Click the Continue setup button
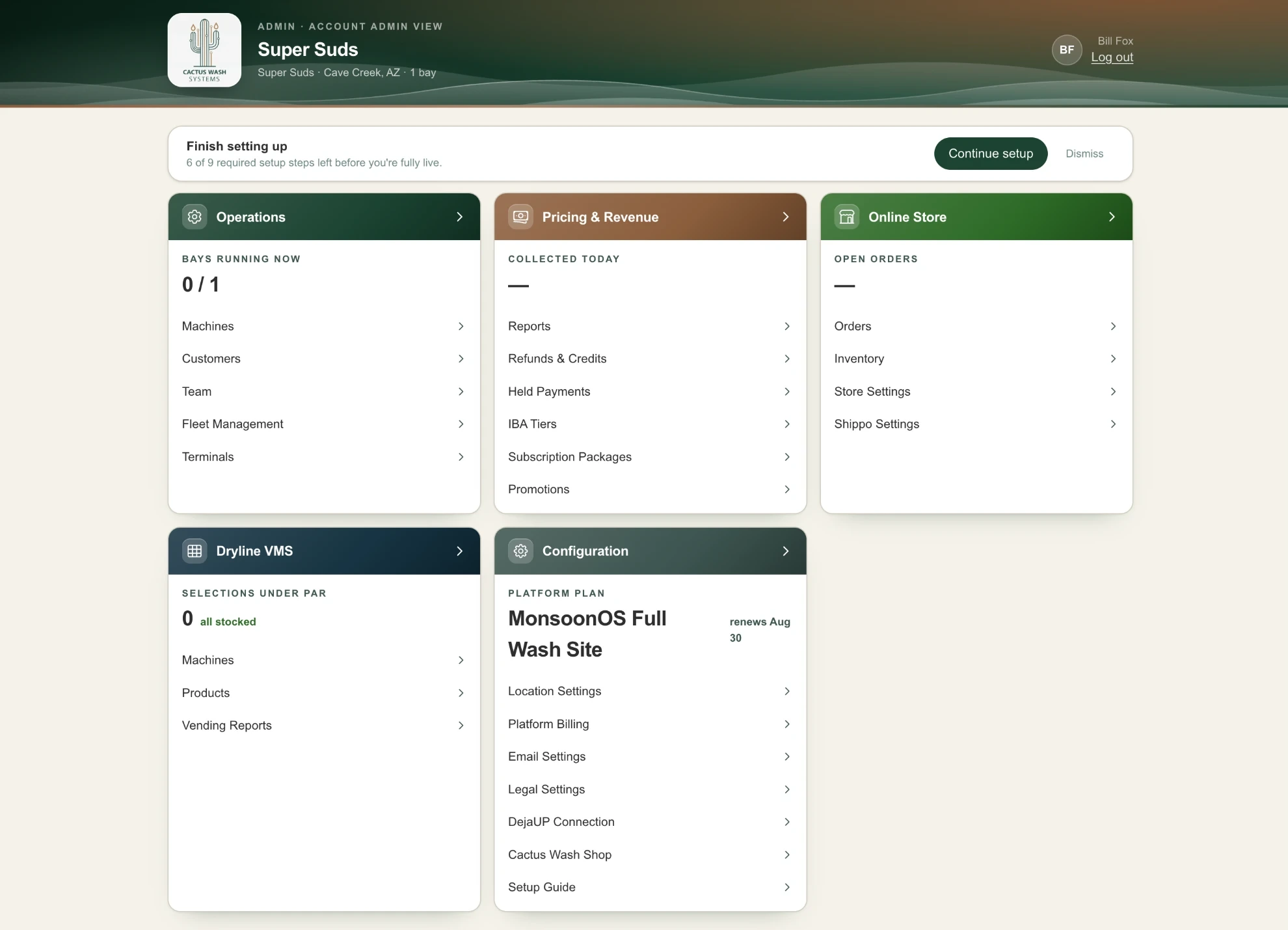The width and height of the screenshot is (1288, 930). coord(991,154)
